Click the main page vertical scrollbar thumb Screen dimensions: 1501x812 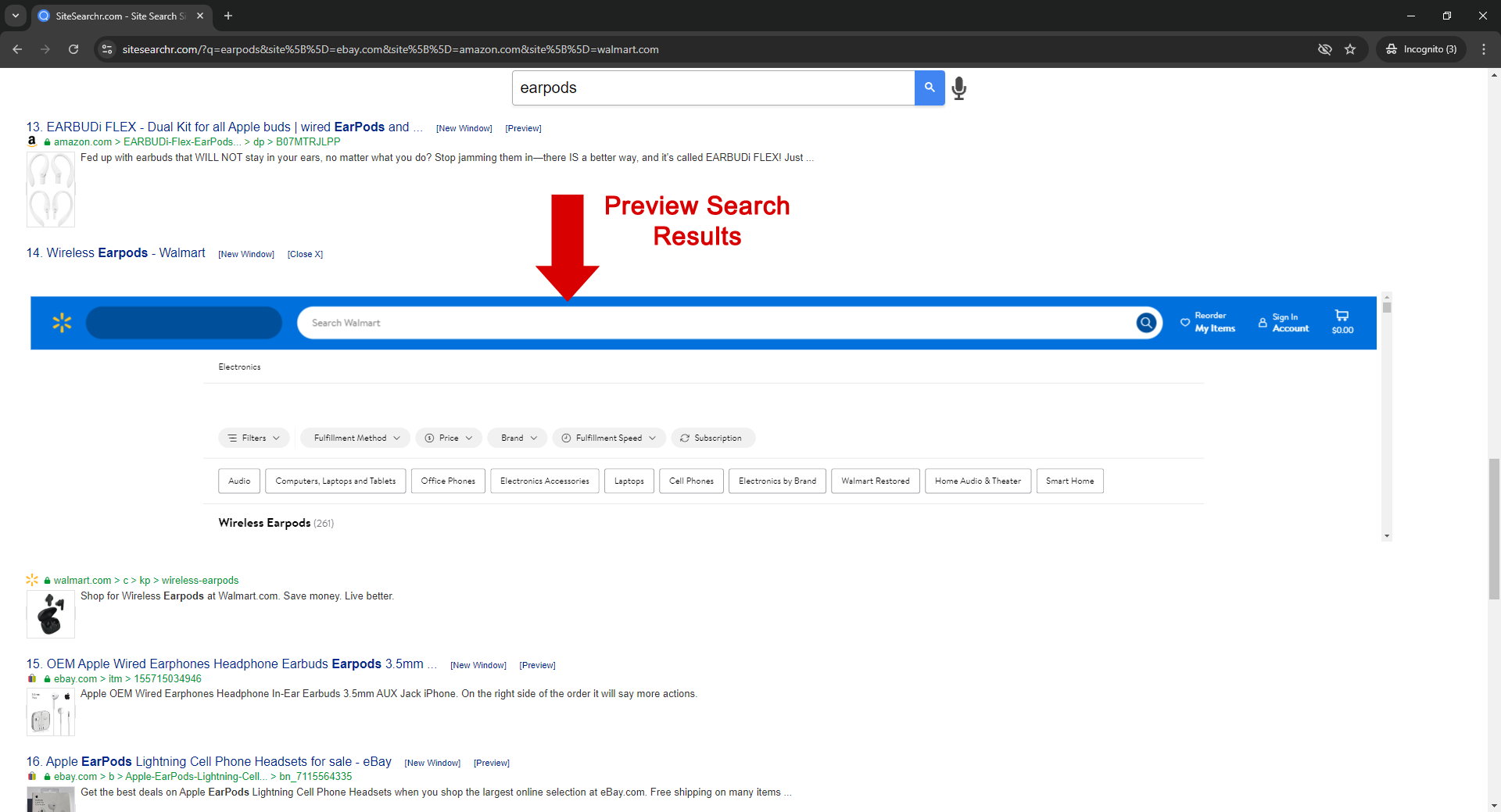pos(1494,530)
